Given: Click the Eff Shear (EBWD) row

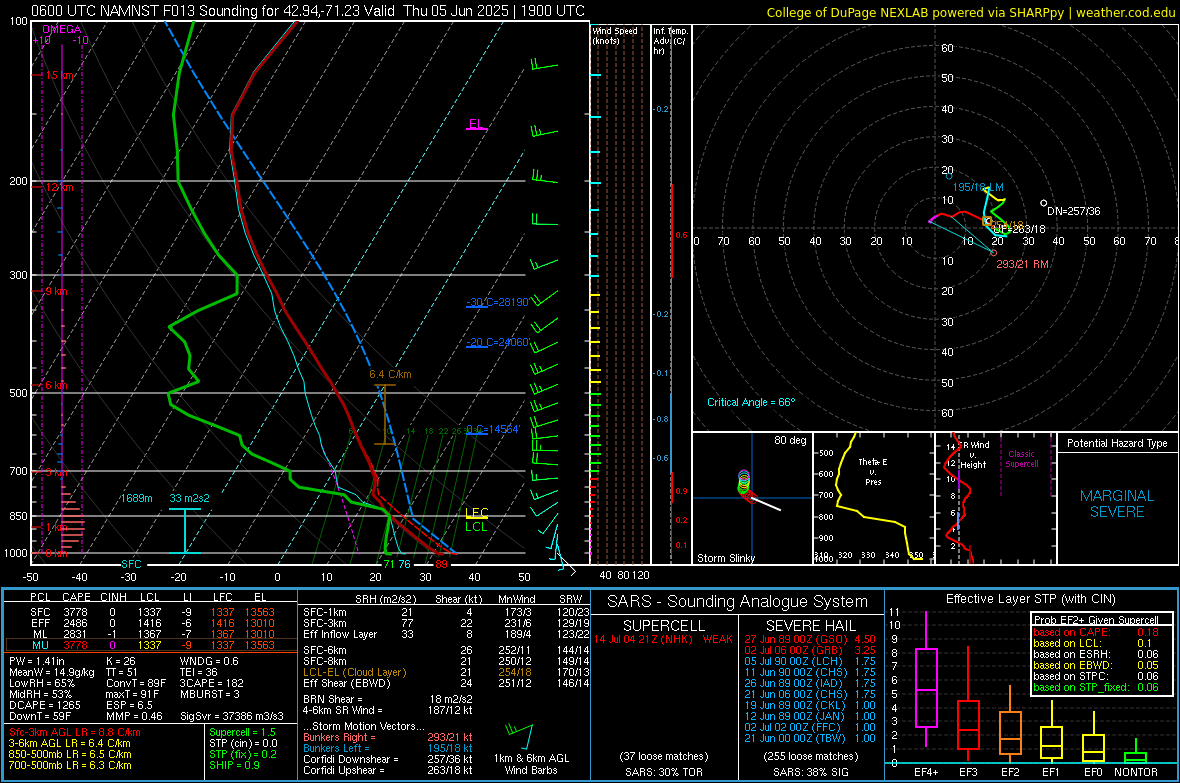Looking at the screenshot, I should [446, 683].
